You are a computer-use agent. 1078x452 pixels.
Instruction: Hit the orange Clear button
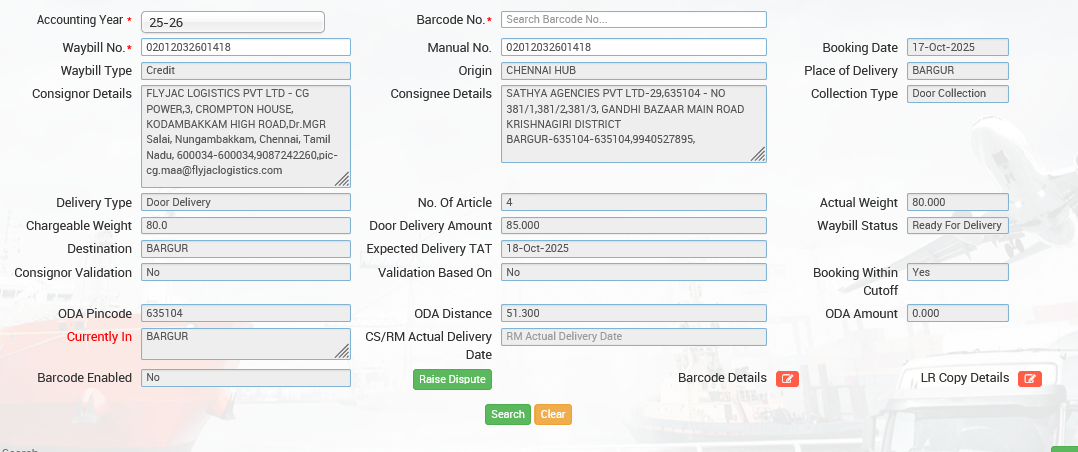552,414
